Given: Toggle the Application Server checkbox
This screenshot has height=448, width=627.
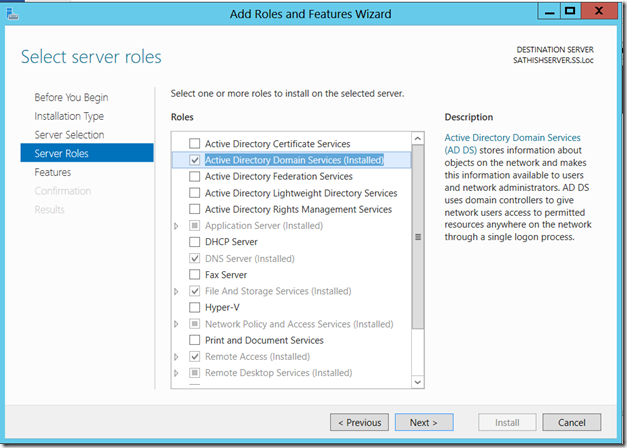Looking at the screenshot, I should coord(195,226).
